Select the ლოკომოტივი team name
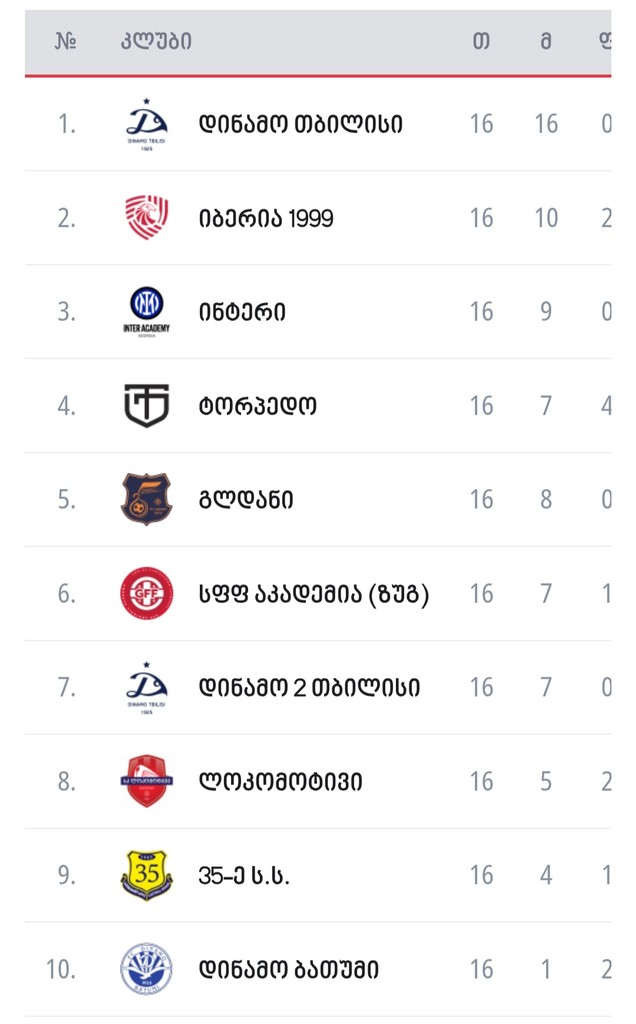Screen dimensions: 636x1024 [280, 782]
